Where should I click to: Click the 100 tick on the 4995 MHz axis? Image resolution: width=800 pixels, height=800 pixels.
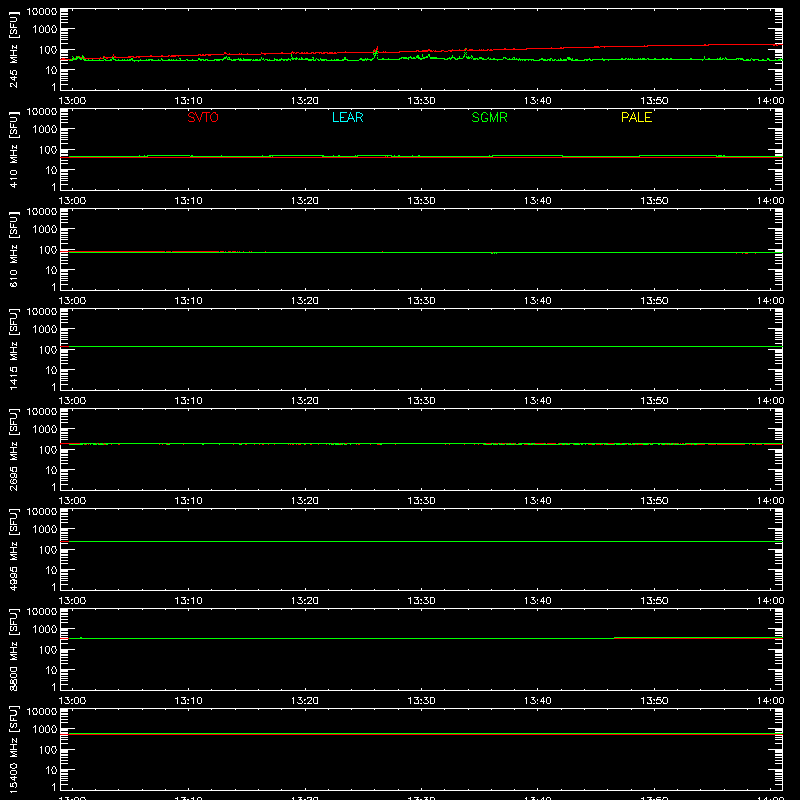tap(48, 550)
